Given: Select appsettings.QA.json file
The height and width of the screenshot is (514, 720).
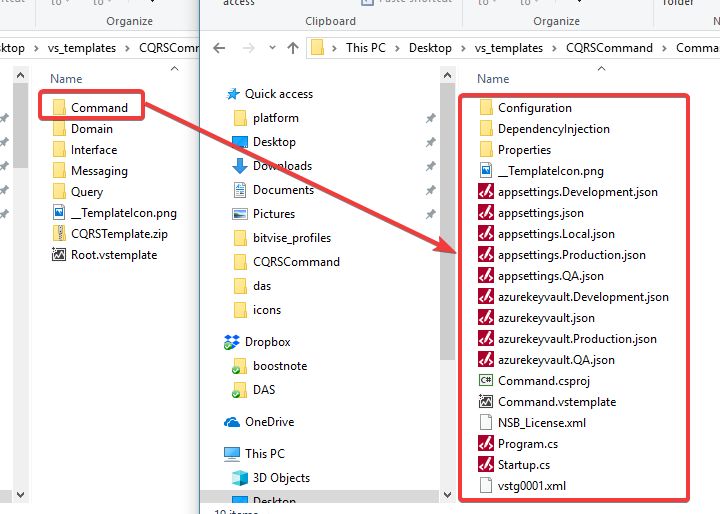Looking at the screenshot, I should pyautogui.click(x=541, y=276).
